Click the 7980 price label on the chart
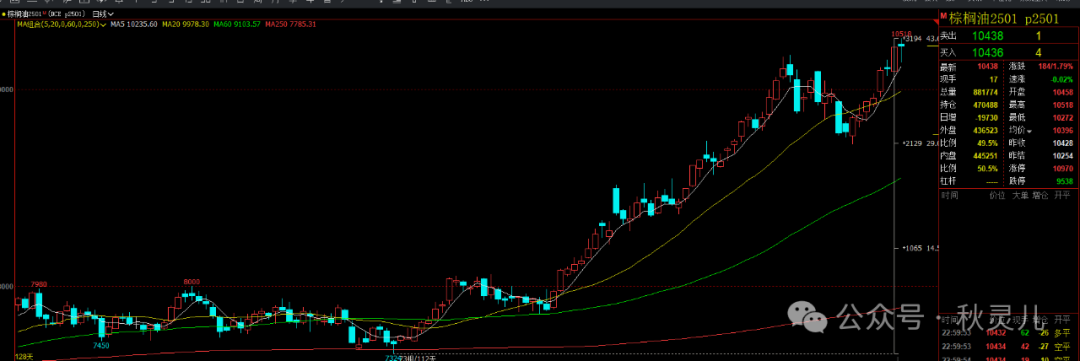 39,285
